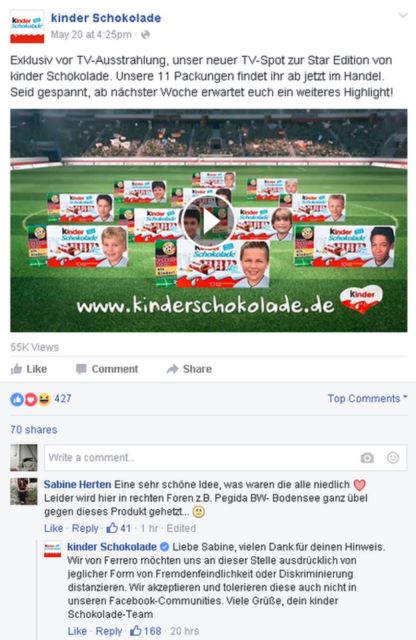The width and height of the screenshot is (416, 640).
Task: Like the post with thumbs-up button
Action: pos(29,369)
